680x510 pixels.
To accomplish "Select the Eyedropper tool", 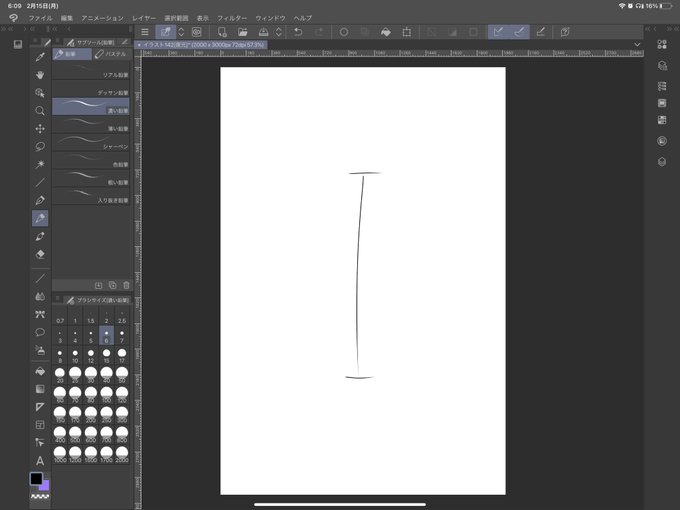I will (40, 57).
